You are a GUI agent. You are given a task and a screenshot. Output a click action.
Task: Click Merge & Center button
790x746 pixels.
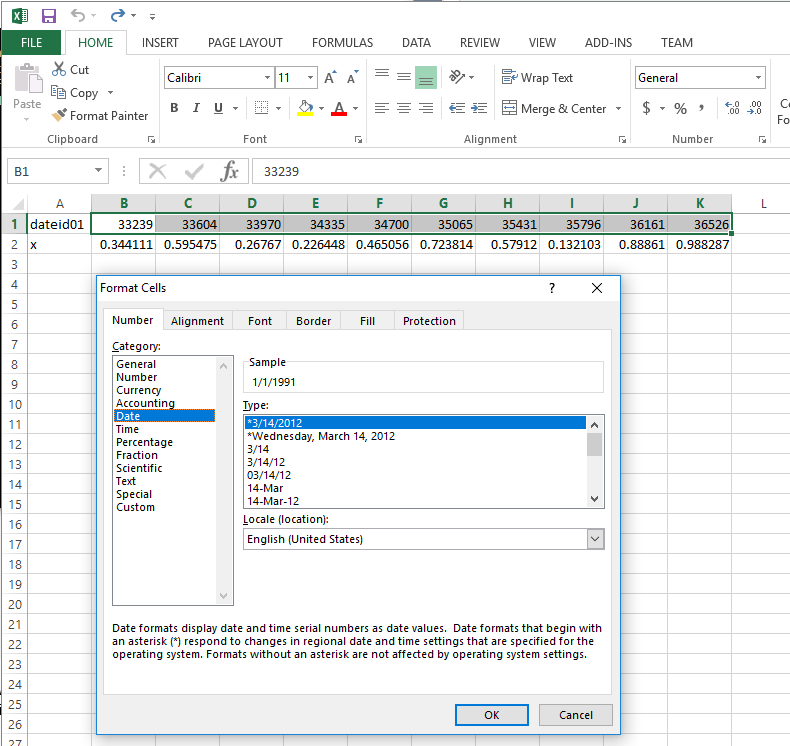pos(554,108)
